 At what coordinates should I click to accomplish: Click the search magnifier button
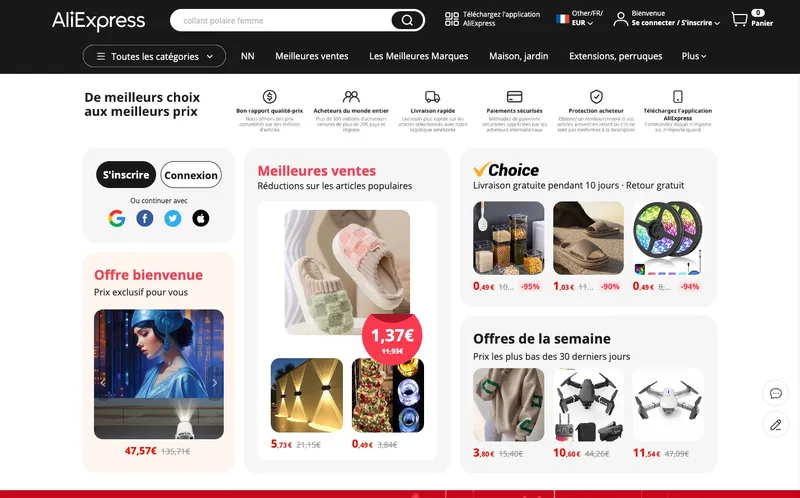[407, 20]
